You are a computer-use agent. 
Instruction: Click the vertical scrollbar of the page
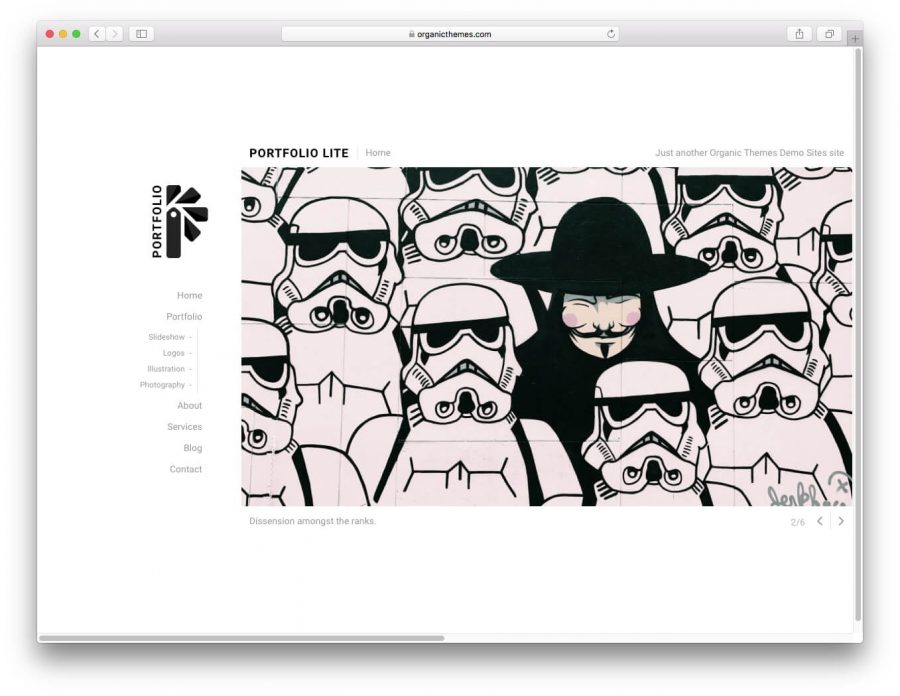[x=859, y=334]
